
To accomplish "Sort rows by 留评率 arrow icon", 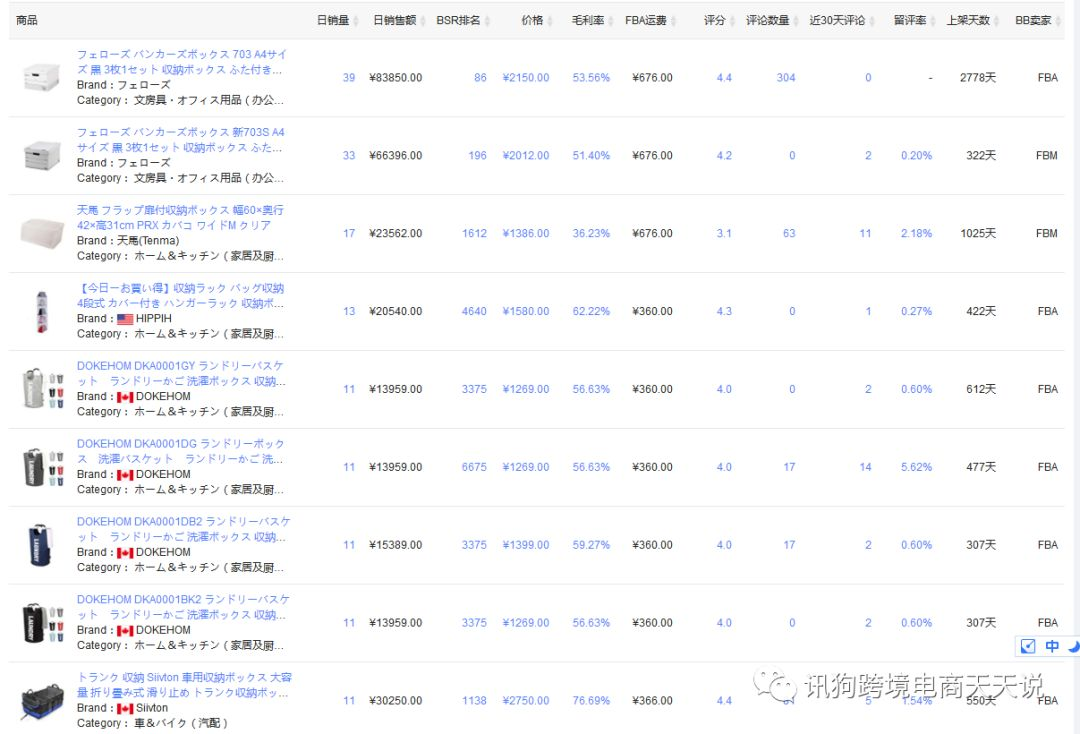I will click(932, 21).
